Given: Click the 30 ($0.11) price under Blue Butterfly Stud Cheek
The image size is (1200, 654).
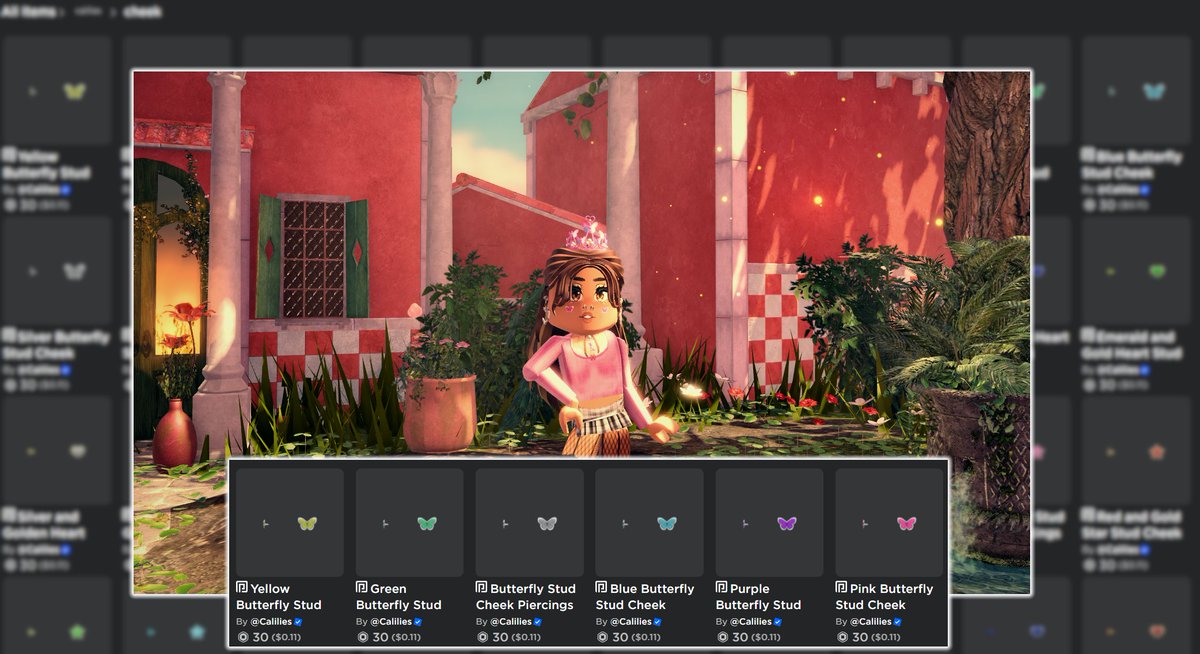Looking at the screenshot, I should coord(637,637).
